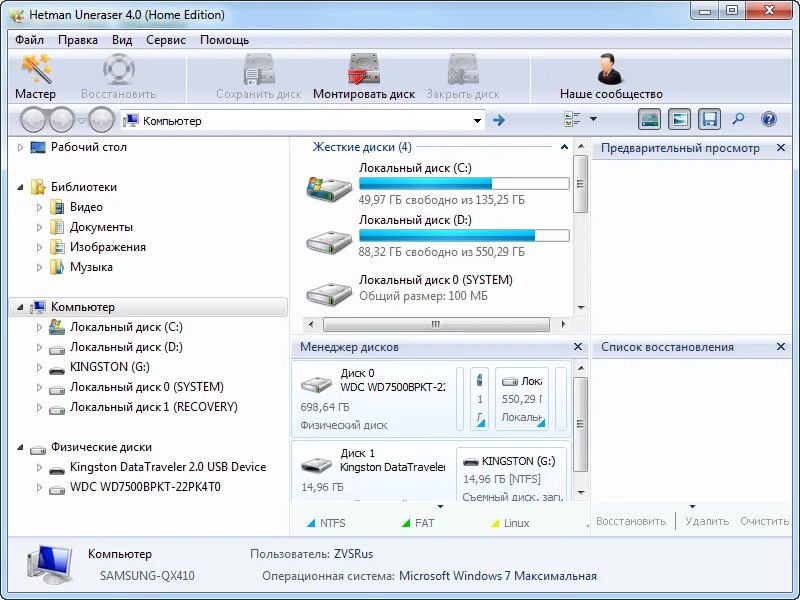
Task: Collapse the Компьютер tree node
Action: [20, 307]
